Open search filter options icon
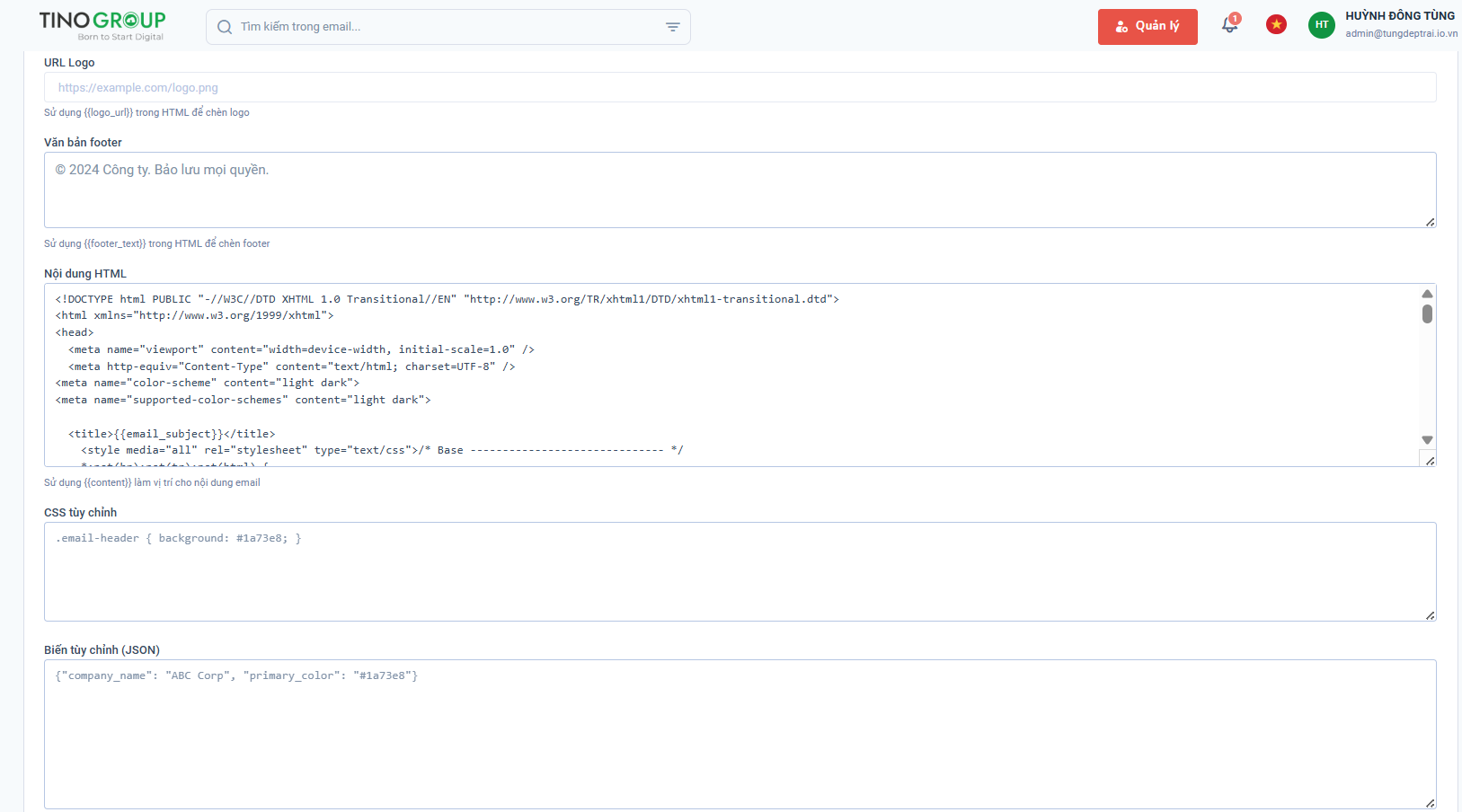Viewport: 1462px width, 812px height. click(x=672, y=27)
